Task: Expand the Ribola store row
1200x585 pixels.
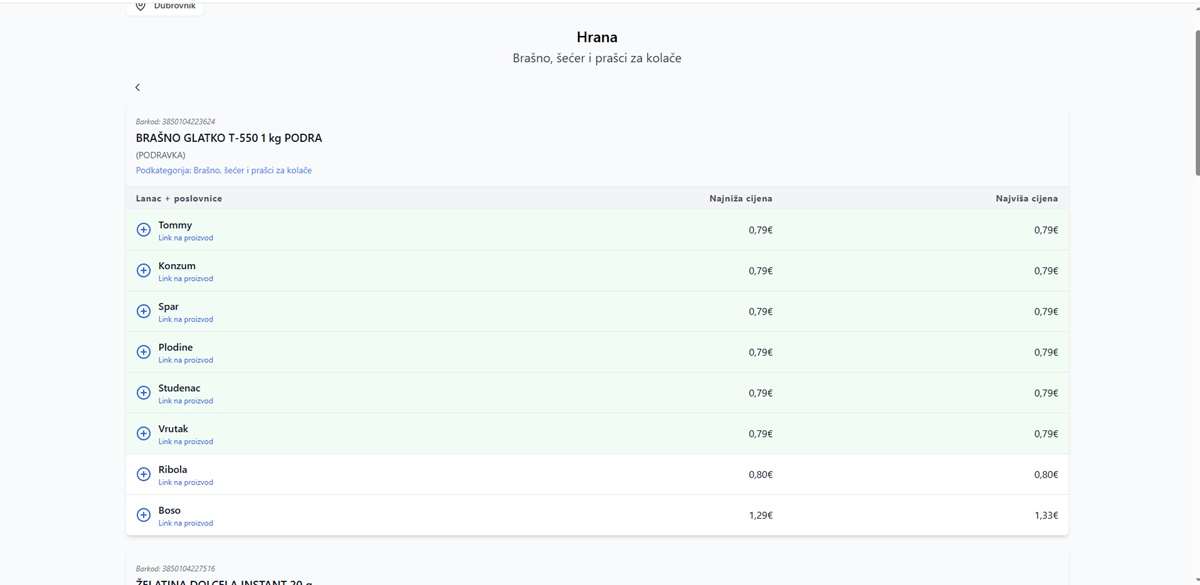Action: tap(143, 474)
